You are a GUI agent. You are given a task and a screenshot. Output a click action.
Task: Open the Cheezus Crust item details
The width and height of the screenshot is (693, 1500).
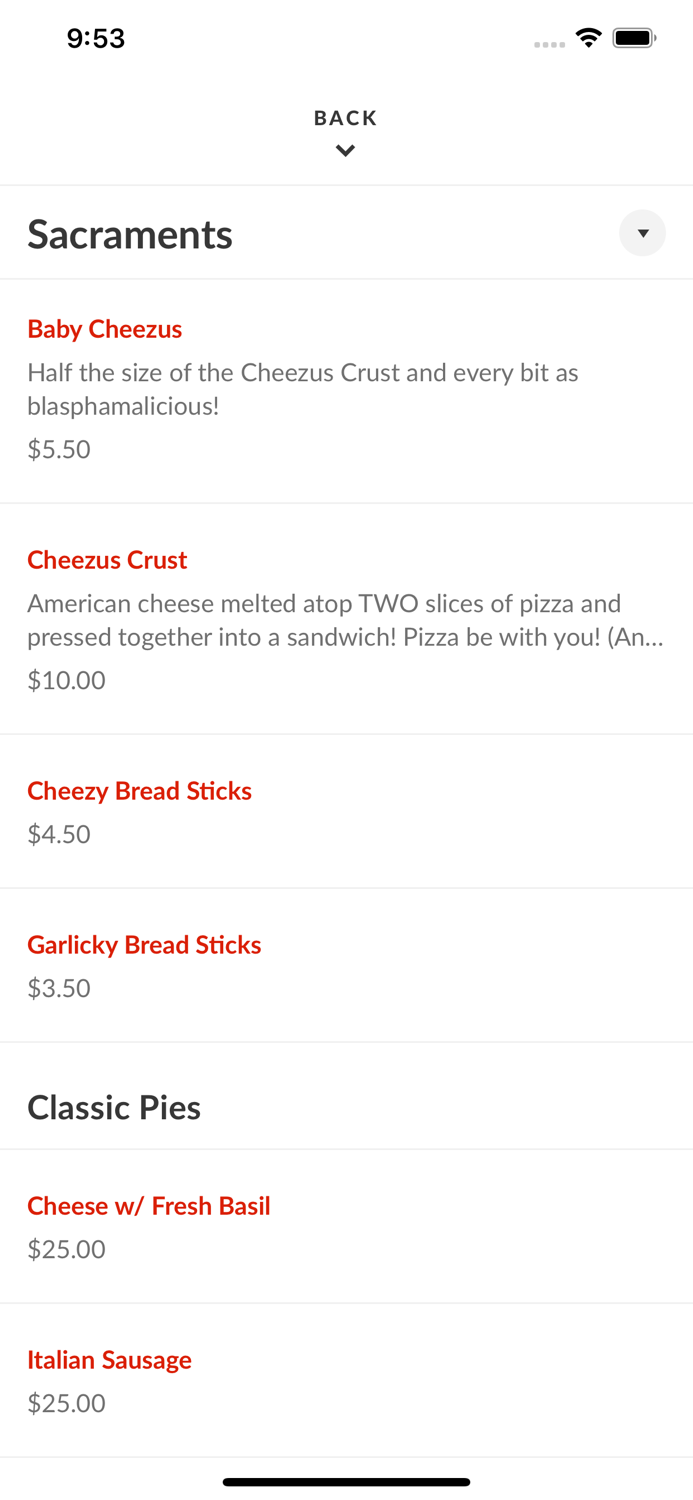coord(107,560)
